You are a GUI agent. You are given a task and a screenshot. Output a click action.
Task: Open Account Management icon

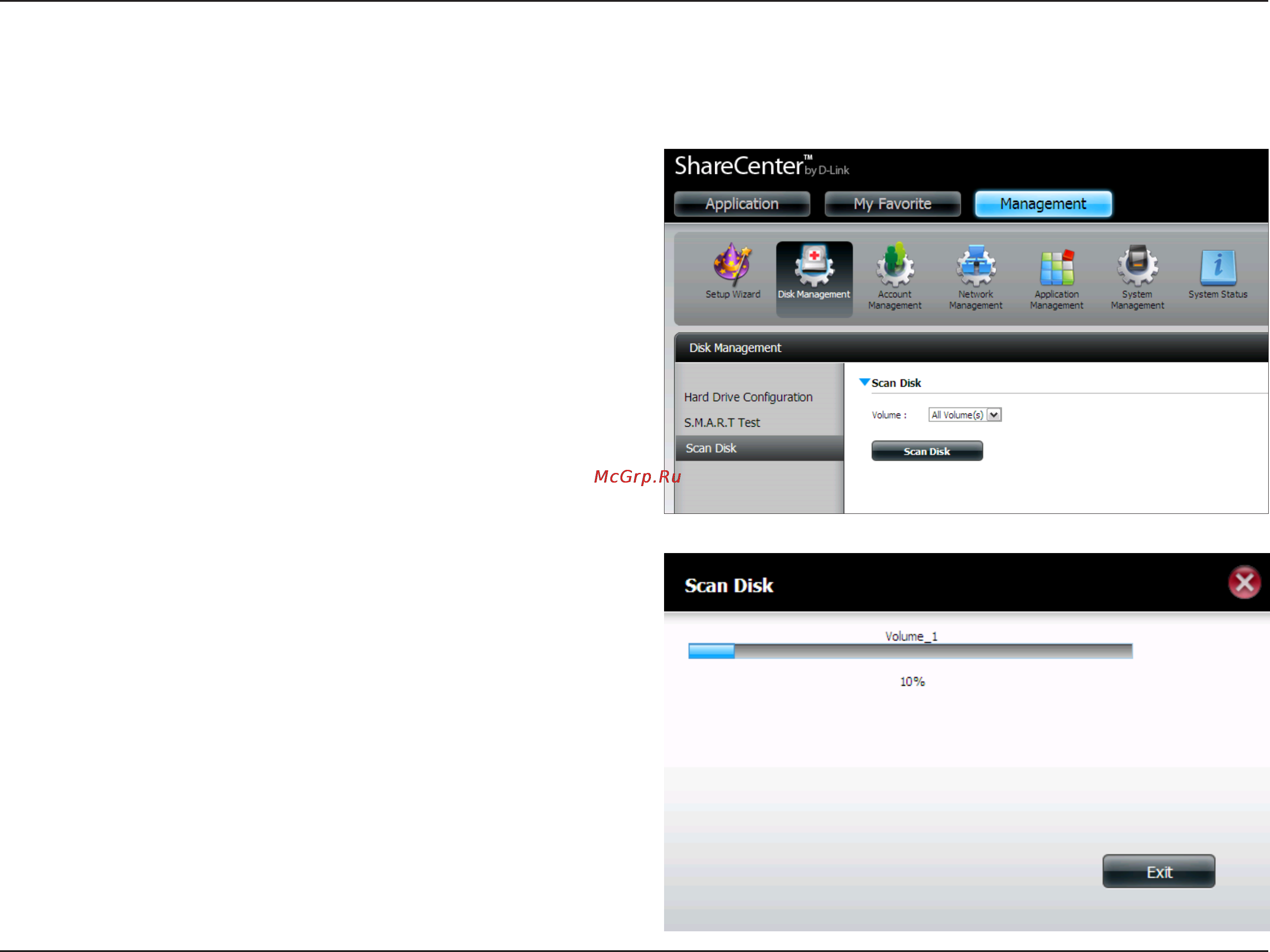tap(894, 277)
